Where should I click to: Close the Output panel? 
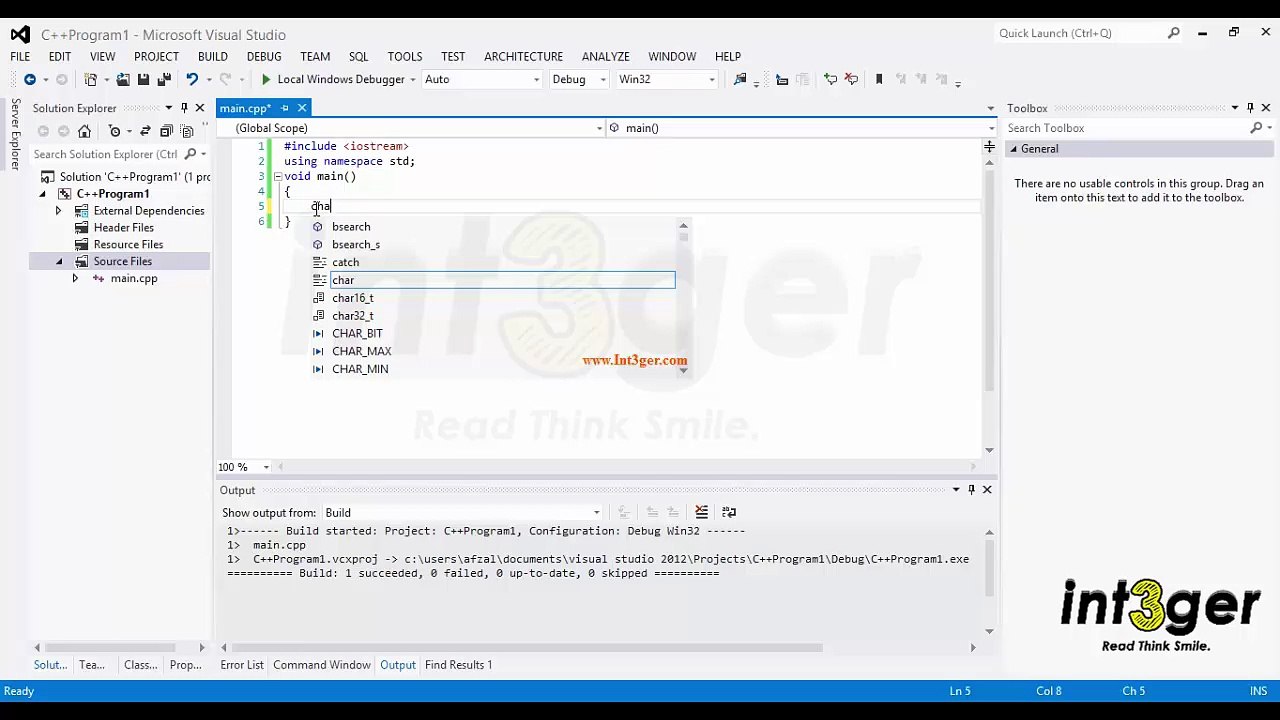(x=986, y=490)
